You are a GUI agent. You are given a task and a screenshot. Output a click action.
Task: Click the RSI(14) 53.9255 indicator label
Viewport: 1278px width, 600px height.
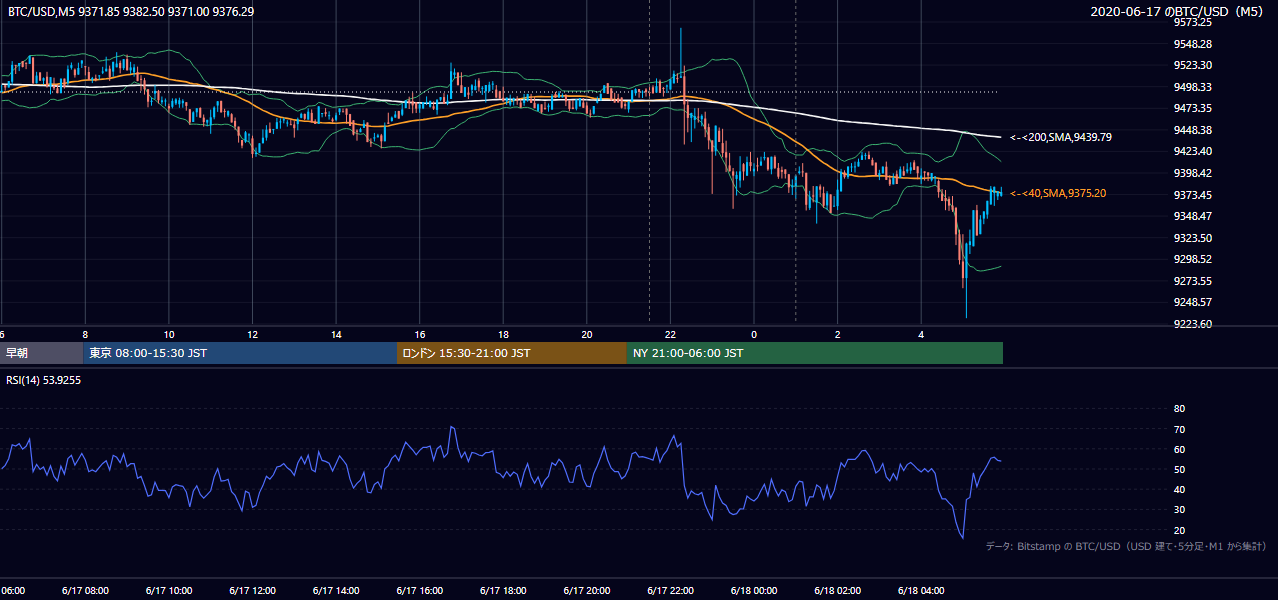(x=43, y=381)
